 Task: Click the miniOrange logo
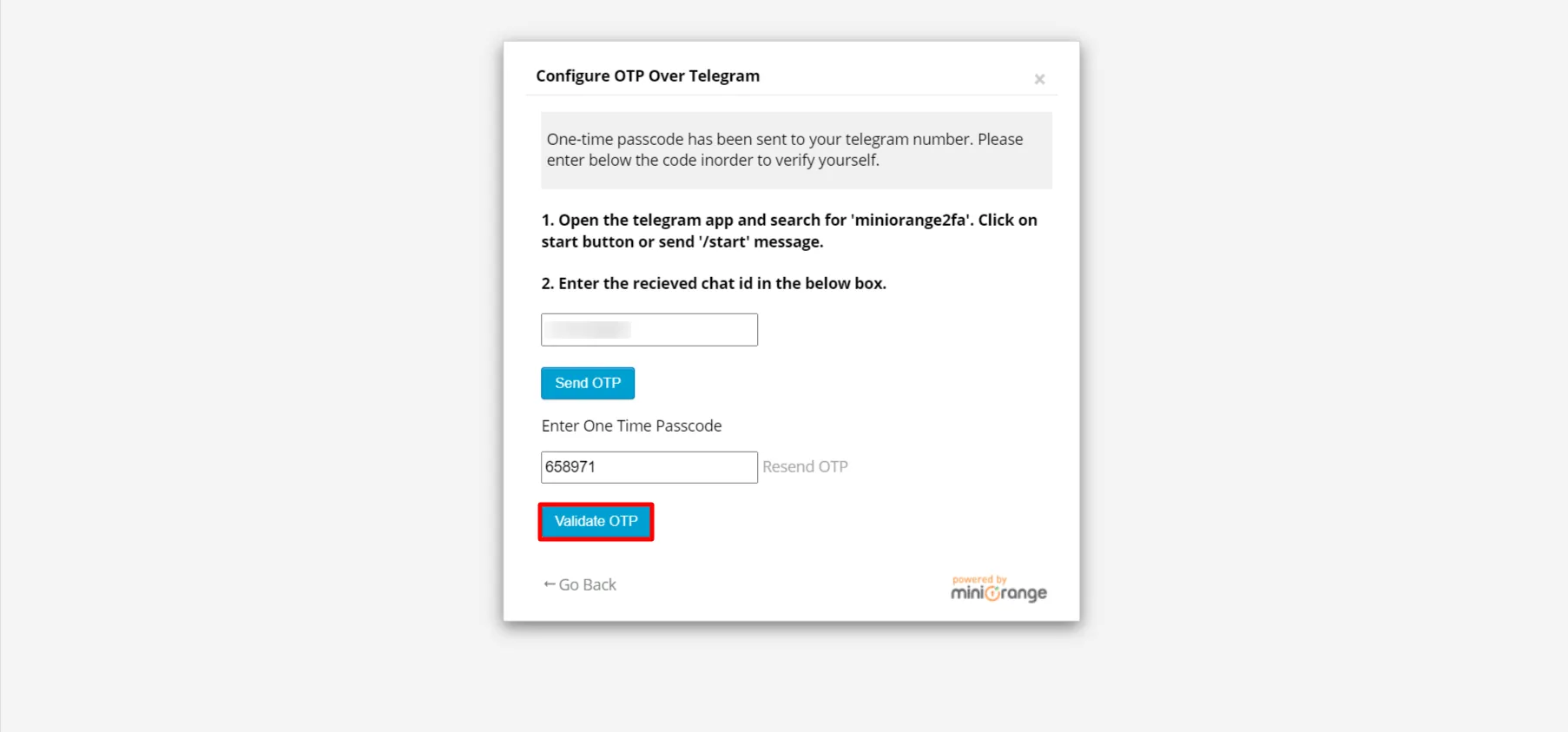(997, 592)
